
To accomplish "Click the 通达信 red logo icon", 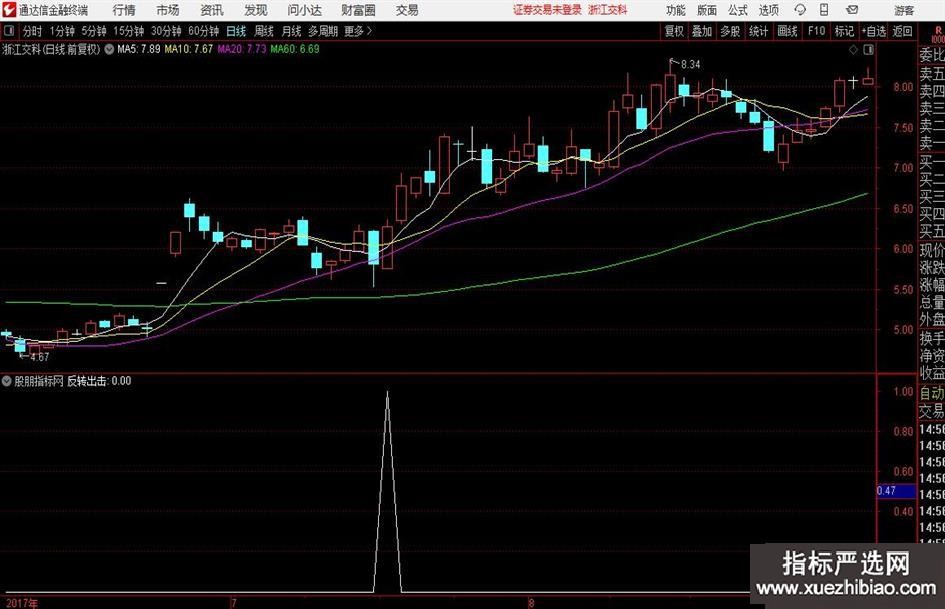I will [9, 10].
